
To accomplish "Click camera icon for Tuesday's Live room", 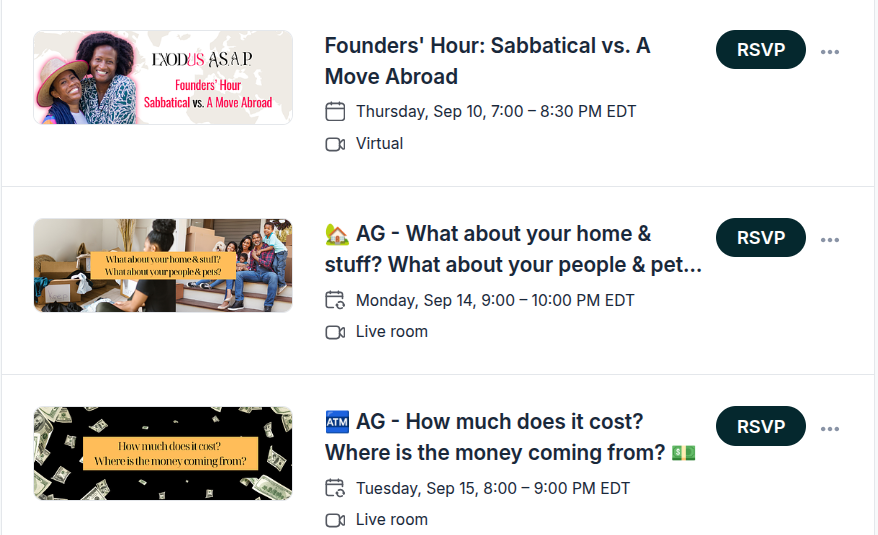I will tap(335, 520).
